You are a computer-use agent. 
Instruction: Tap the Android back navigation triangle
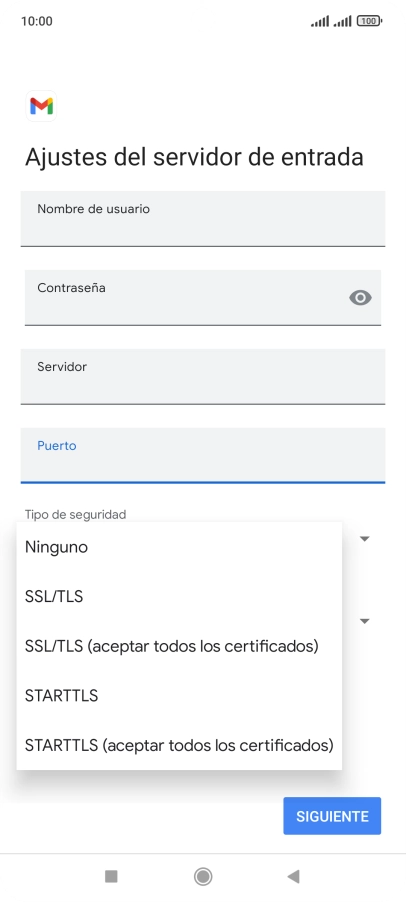(x=293, y=876)
